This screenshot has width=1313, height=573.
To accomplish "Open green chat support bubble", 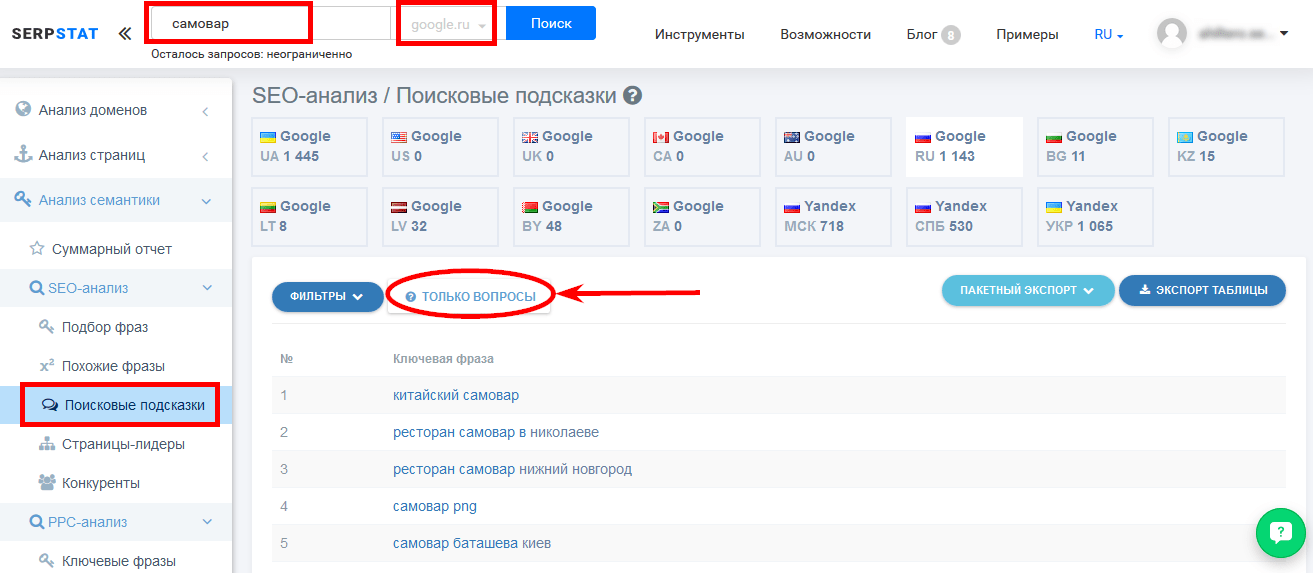I will [x=1281, y=531].
